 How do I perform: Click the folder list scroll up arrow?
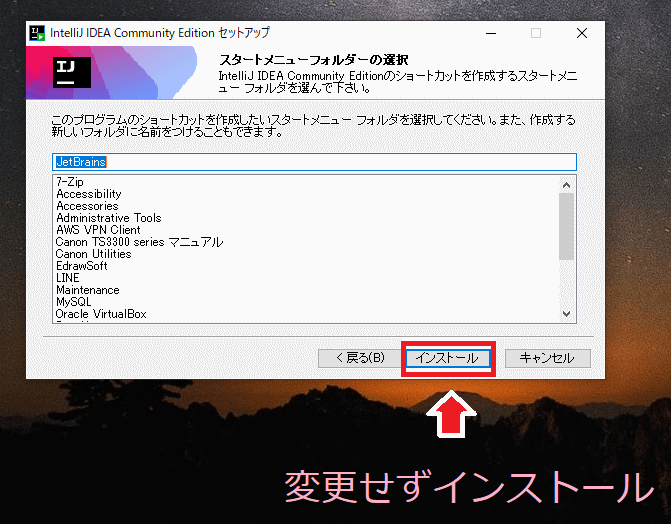click(x=567, y=185)
